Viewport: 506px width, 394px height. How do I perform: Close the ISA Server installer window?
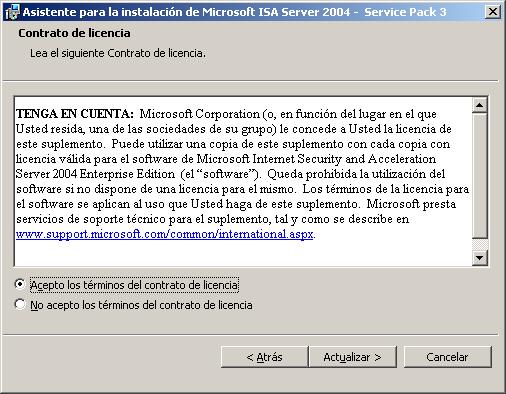click(x=493, y=12)
